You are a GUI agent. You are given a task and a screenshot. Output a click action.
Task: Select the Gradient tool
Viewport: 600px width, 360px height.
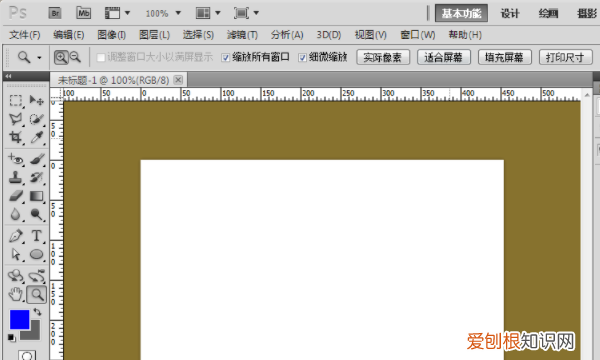coord(37,196)
